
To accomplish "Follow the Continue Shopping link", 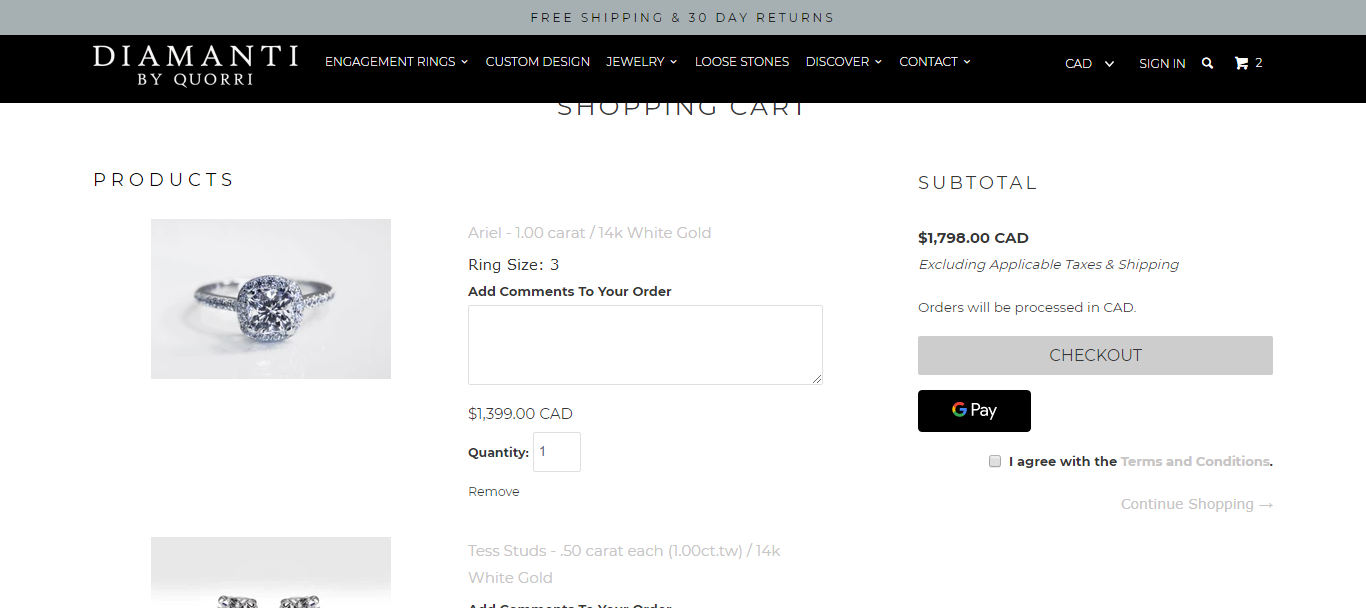I will [1196, 504].
